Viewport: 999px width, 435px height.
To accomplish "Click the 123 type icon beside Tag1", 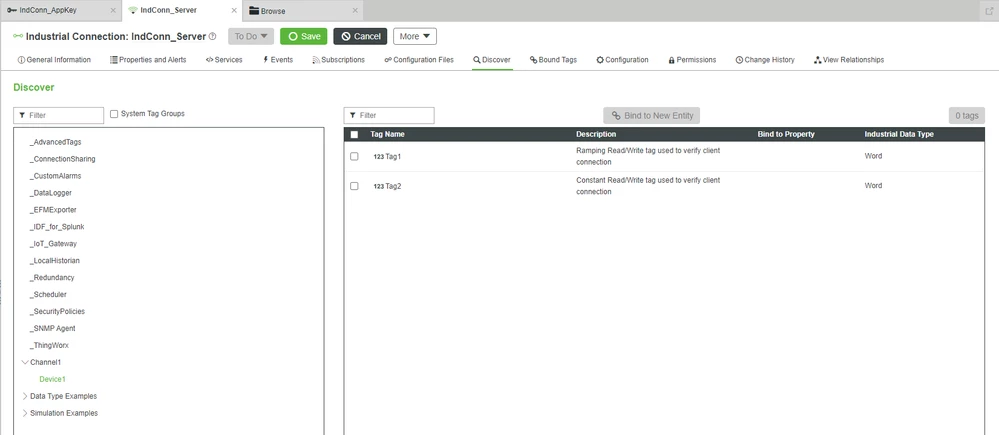I will coord(378,157).
